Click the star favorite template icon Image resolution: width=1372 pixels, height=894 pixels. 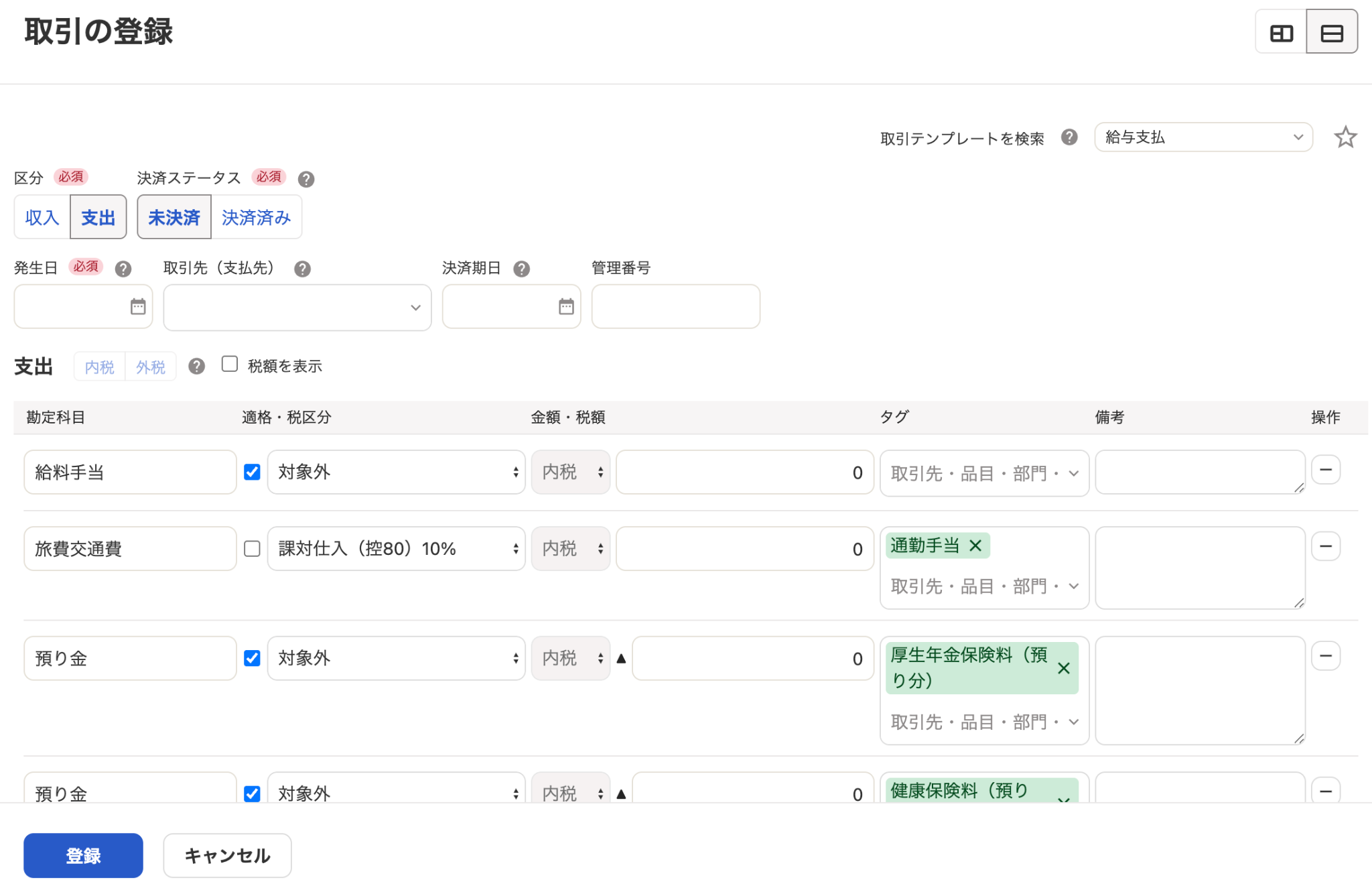coord(1345,137)
